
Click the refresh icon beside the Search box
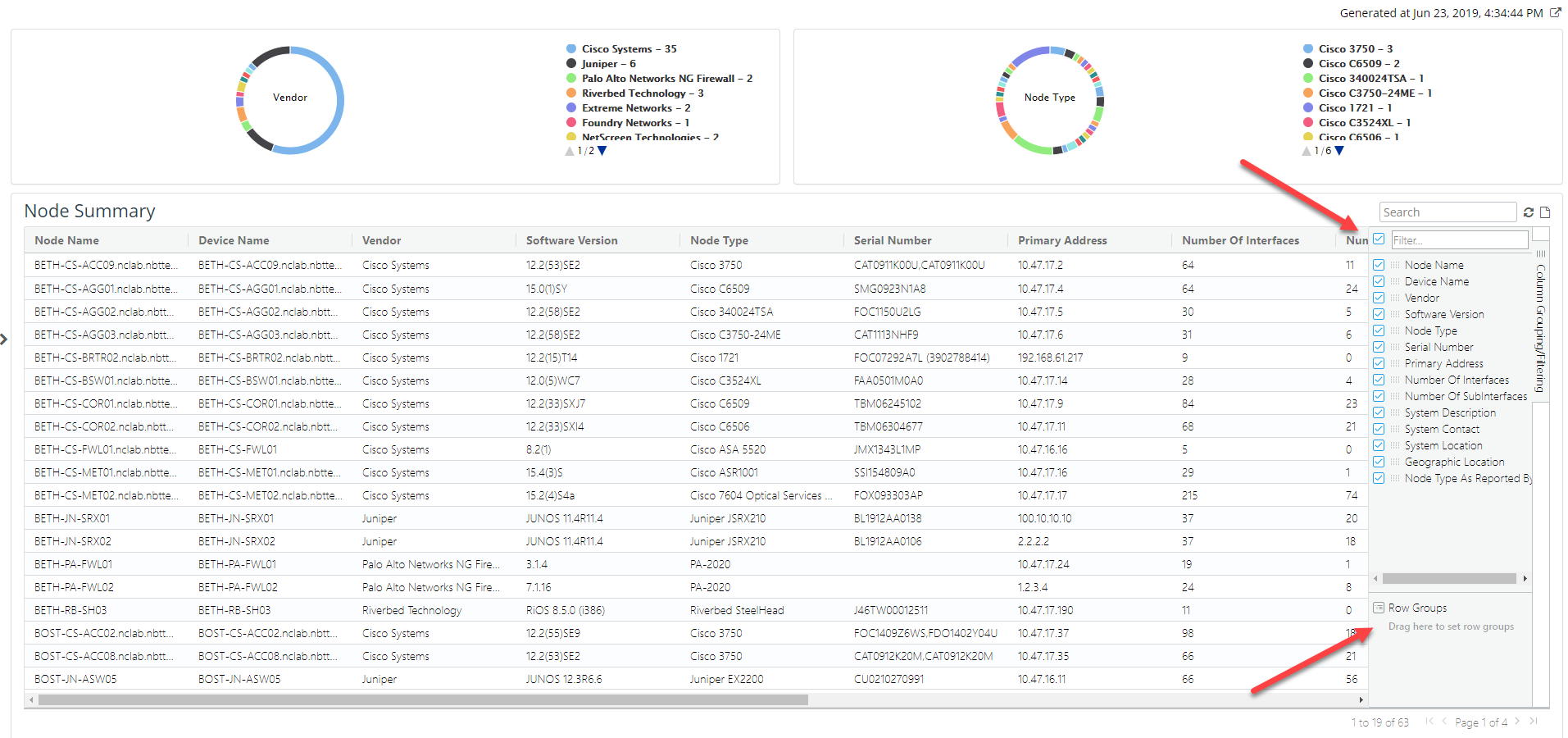point(1529,212)
